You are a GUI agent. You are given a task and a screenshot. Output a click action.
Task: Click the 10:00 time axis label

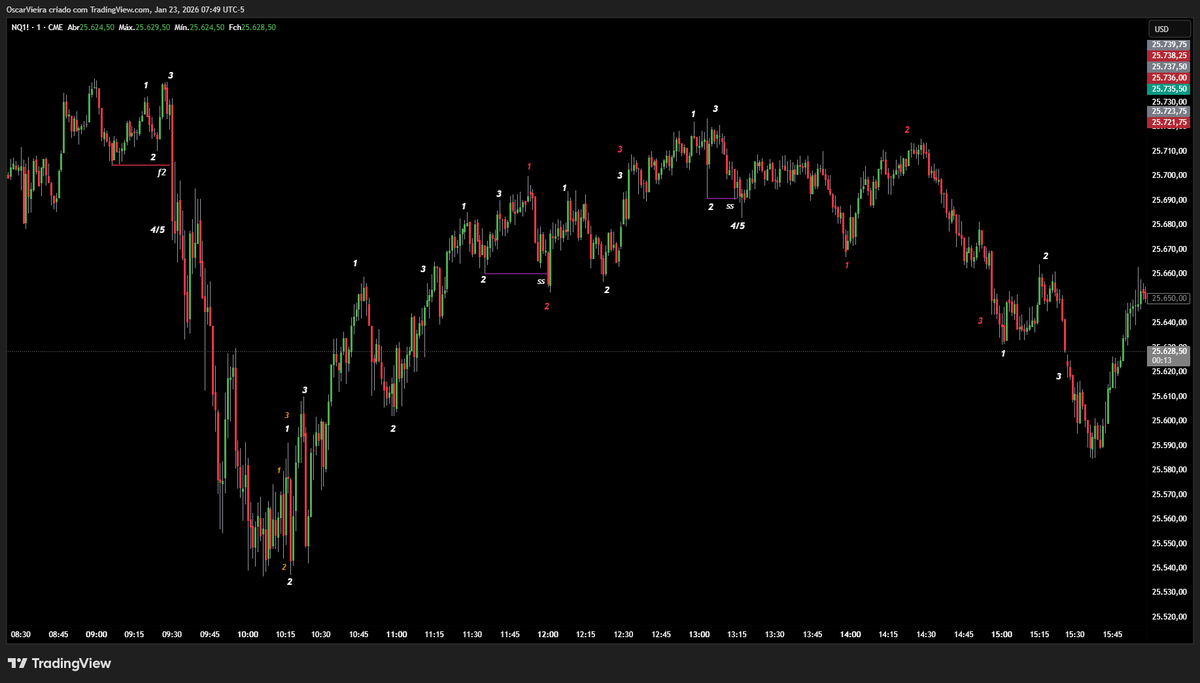[247, 634]
